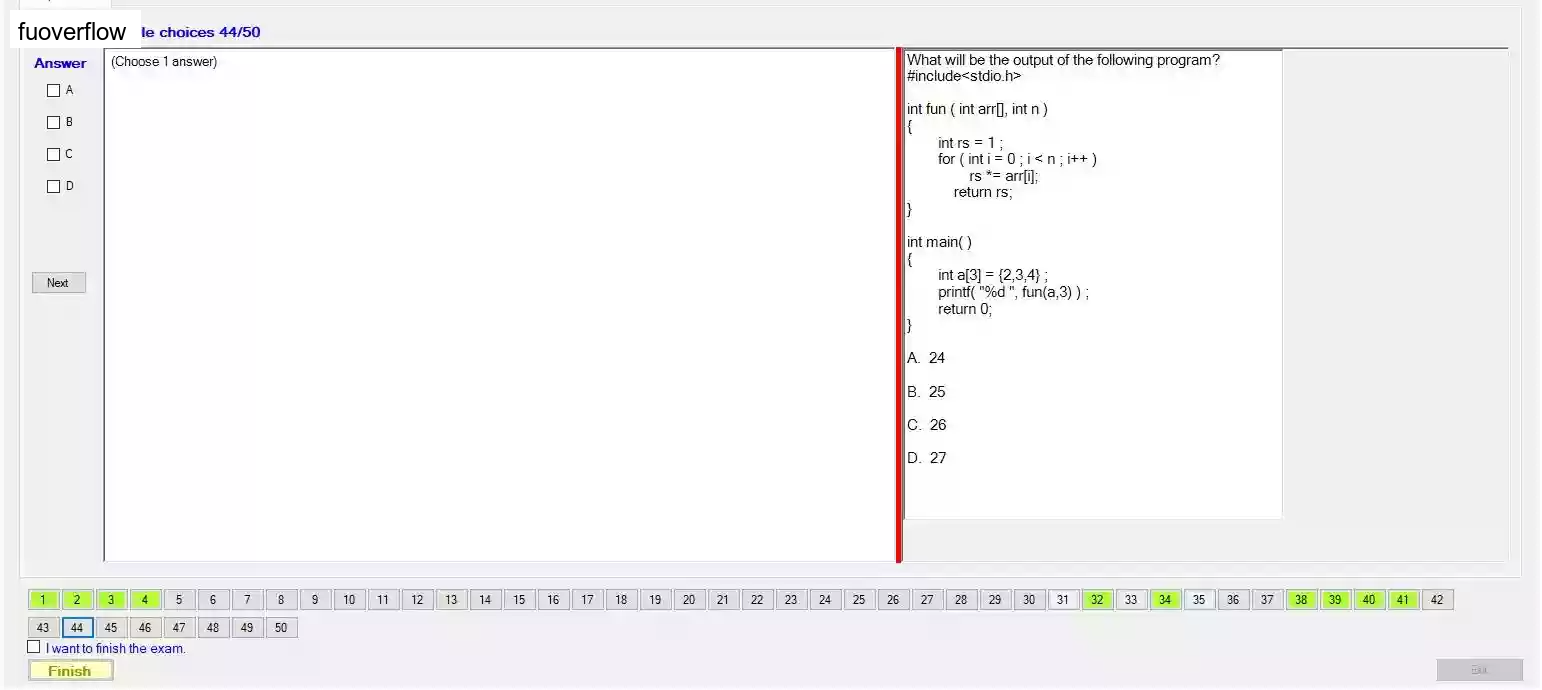This screenshot has width=1542, height=690.
Task: Go to question 35
Action: pos(1199,600)
